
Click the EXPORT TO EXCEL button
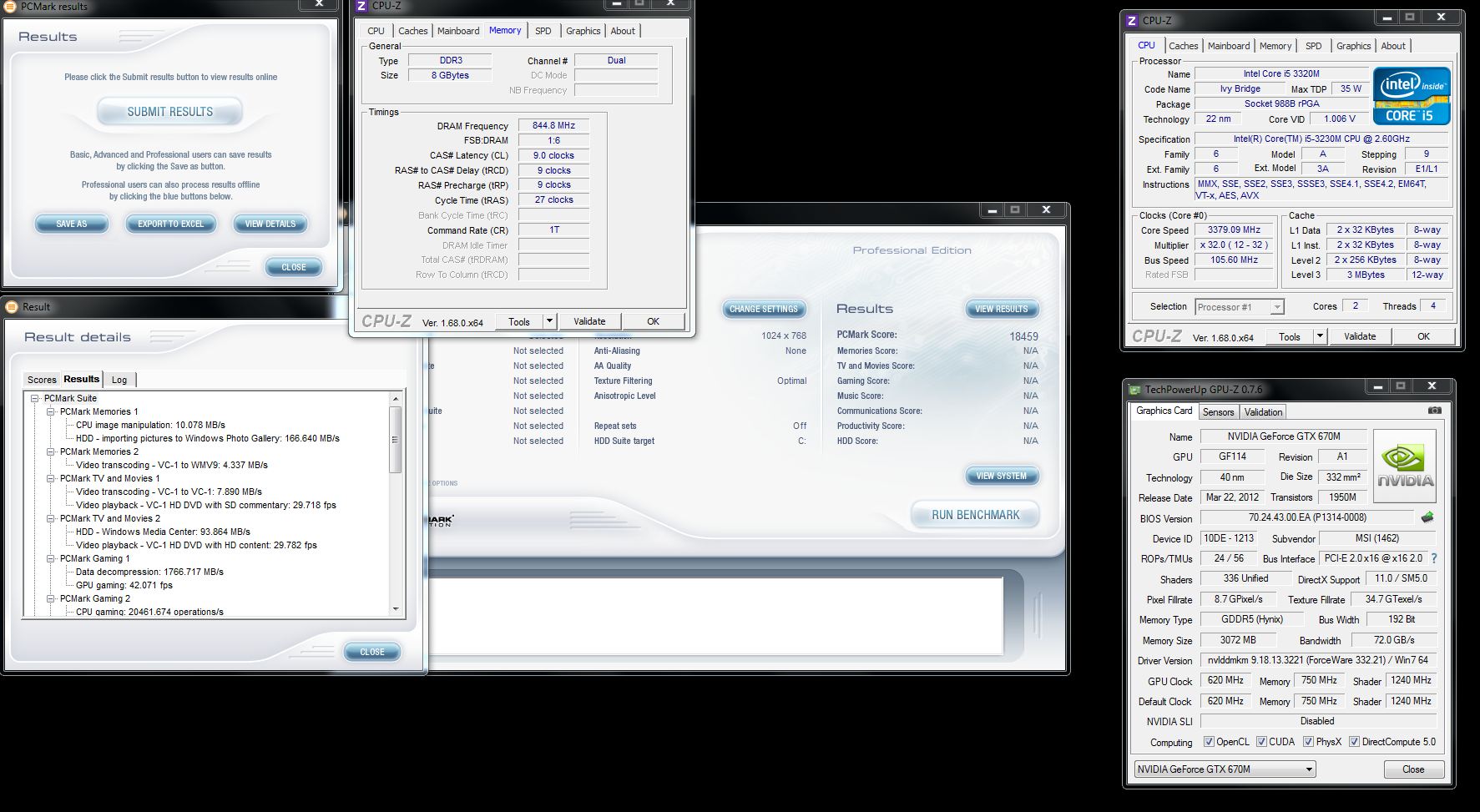171,224
